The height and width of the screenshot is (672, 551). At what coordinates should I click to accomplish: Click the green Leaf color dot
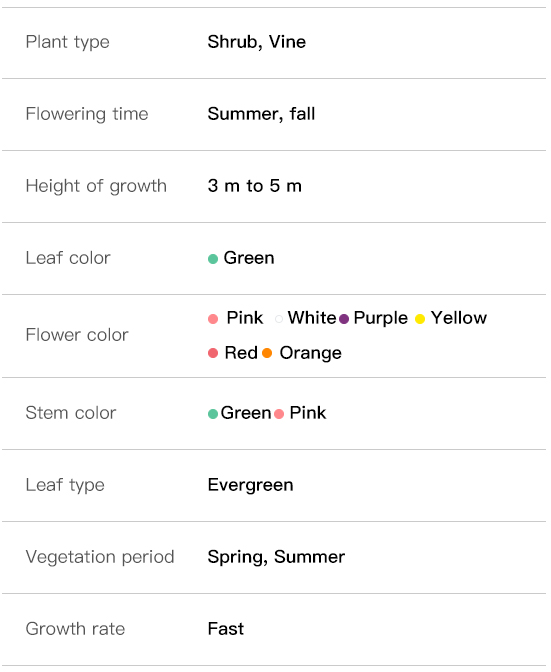tap(213, 259)
